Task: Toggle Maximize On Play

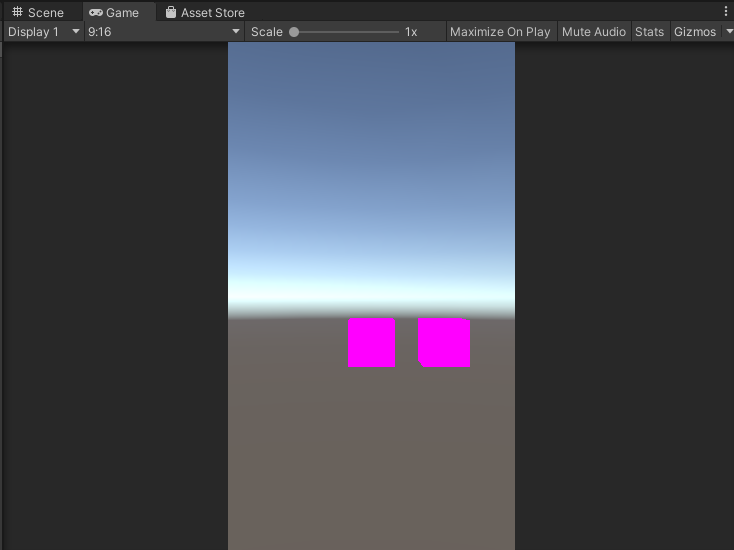Action: (x=500, y=32)
